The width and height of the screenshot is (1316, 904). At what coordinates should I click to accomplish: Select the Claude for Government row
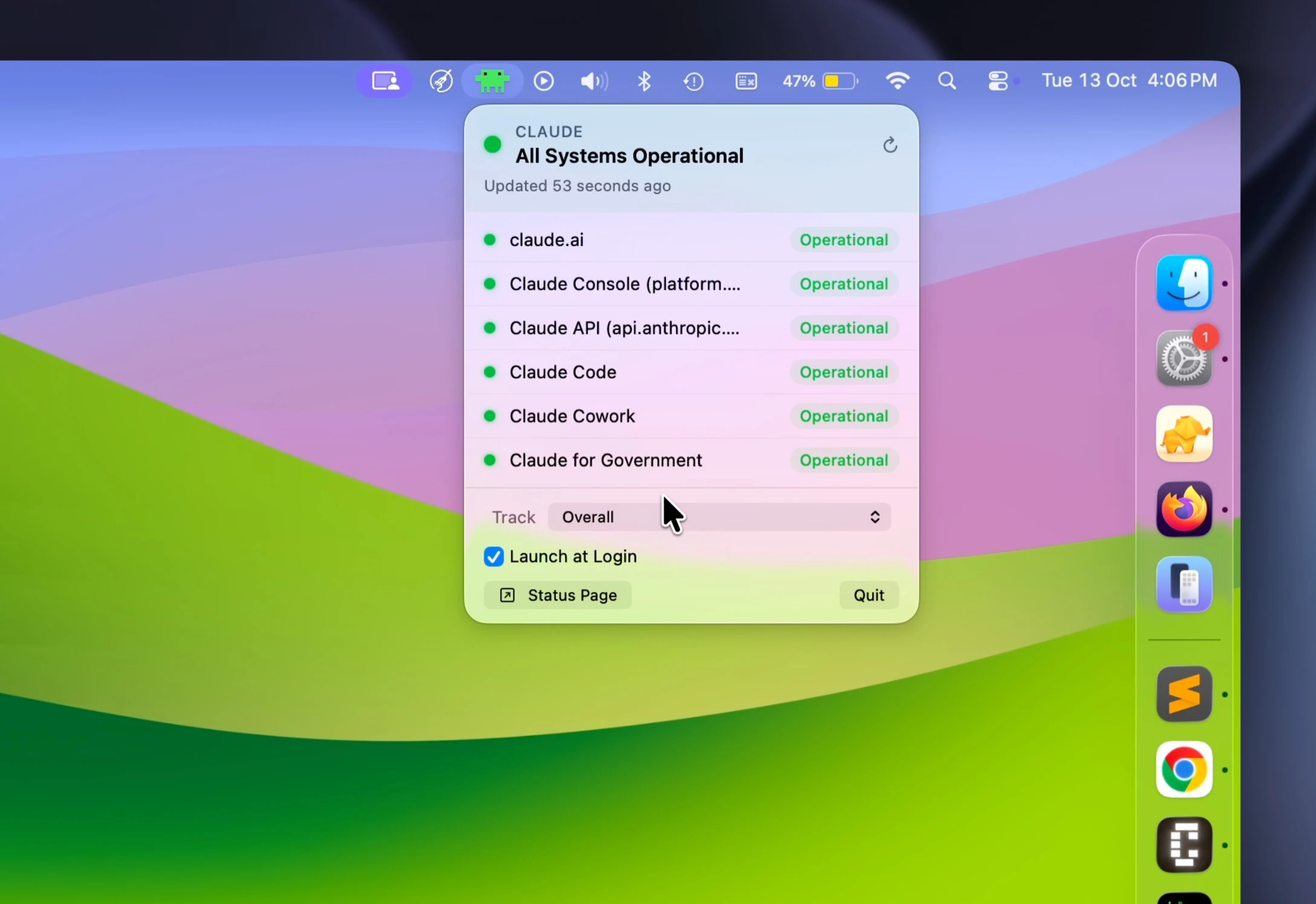(691, 460)
